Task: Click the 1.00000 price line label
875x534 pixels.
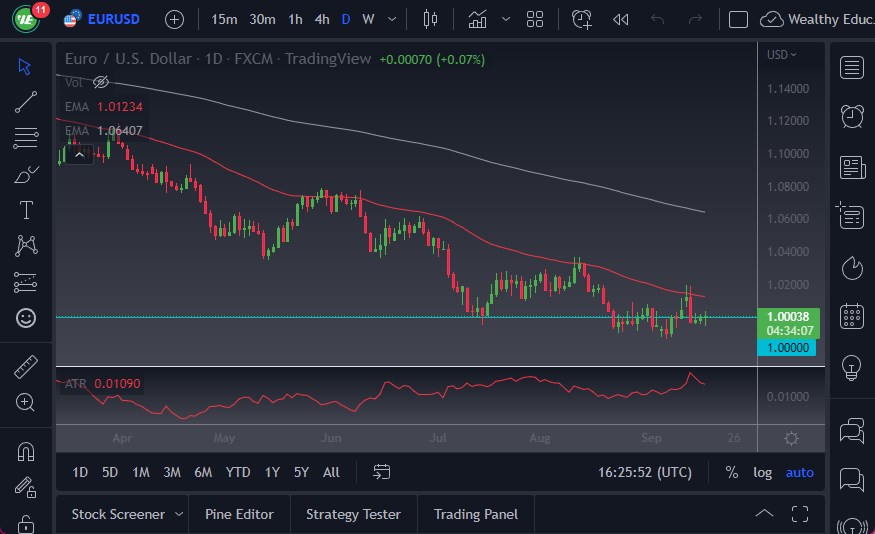Action: coord(789,347)
